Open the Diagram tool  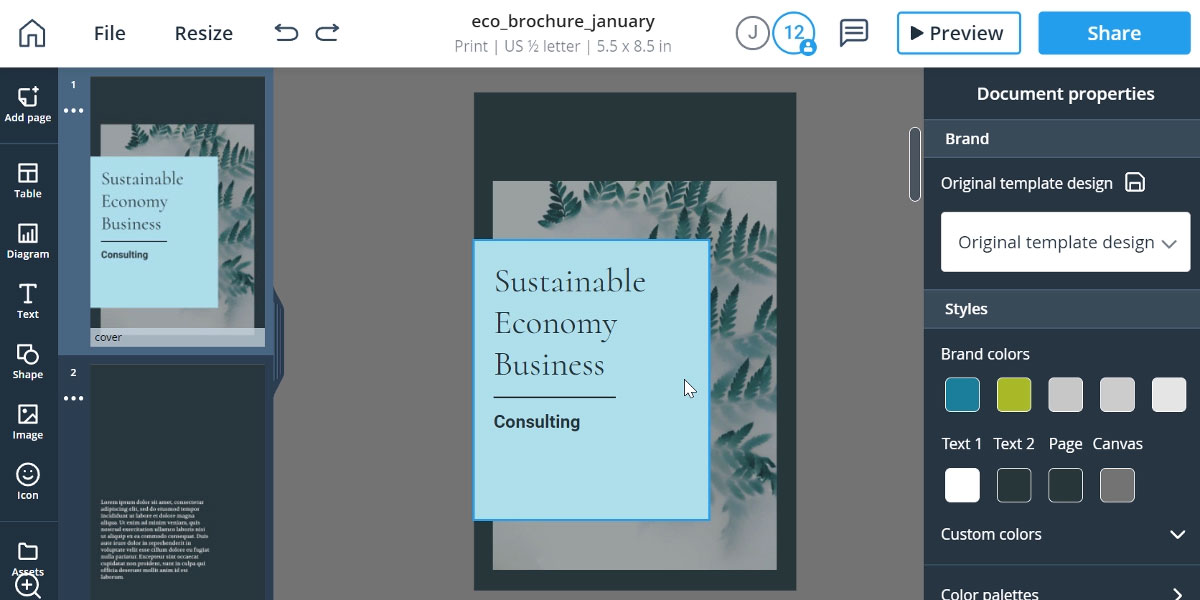tap(28, 241)
